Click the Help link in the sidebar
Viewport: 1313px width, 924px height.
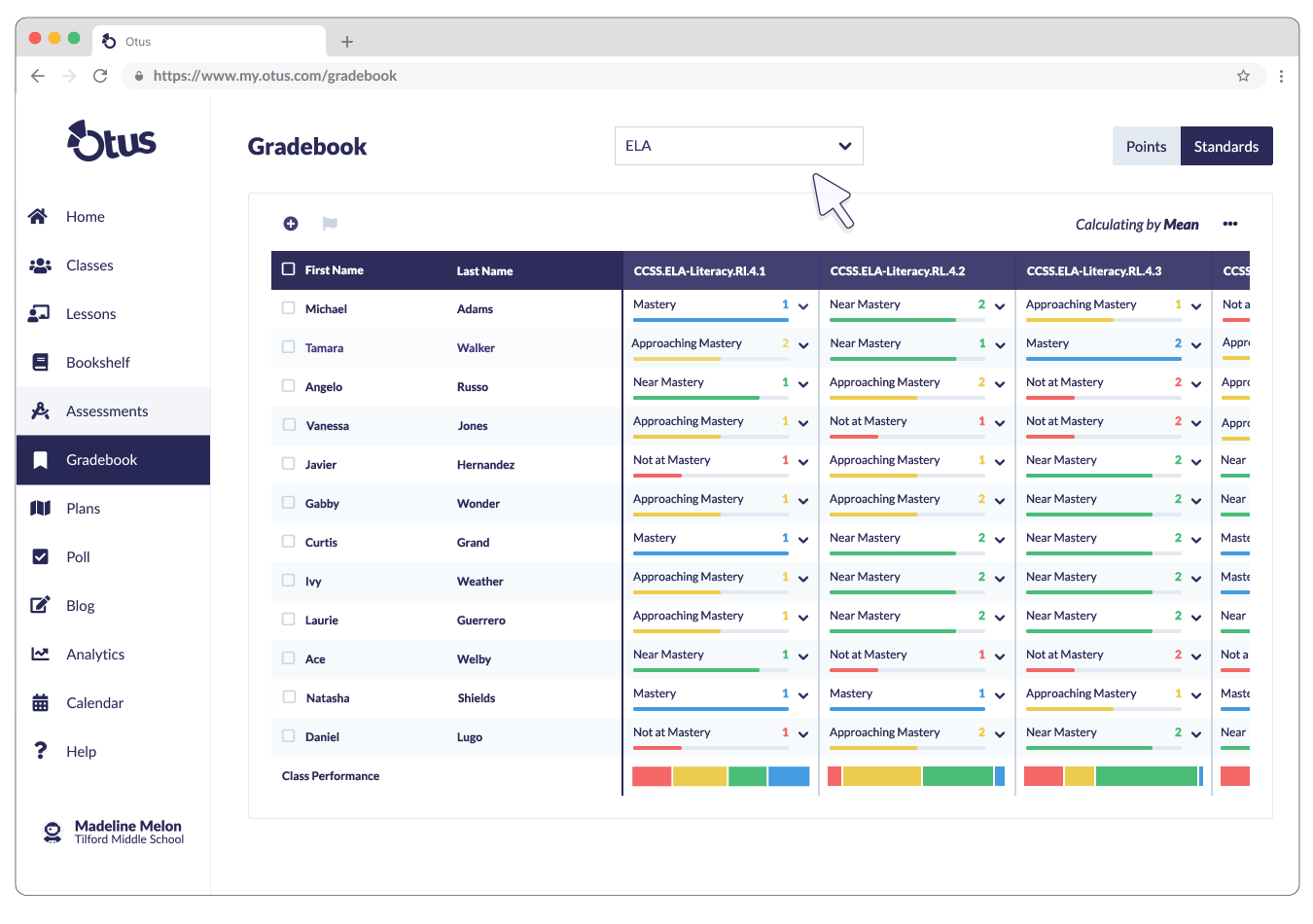(81, 751)
